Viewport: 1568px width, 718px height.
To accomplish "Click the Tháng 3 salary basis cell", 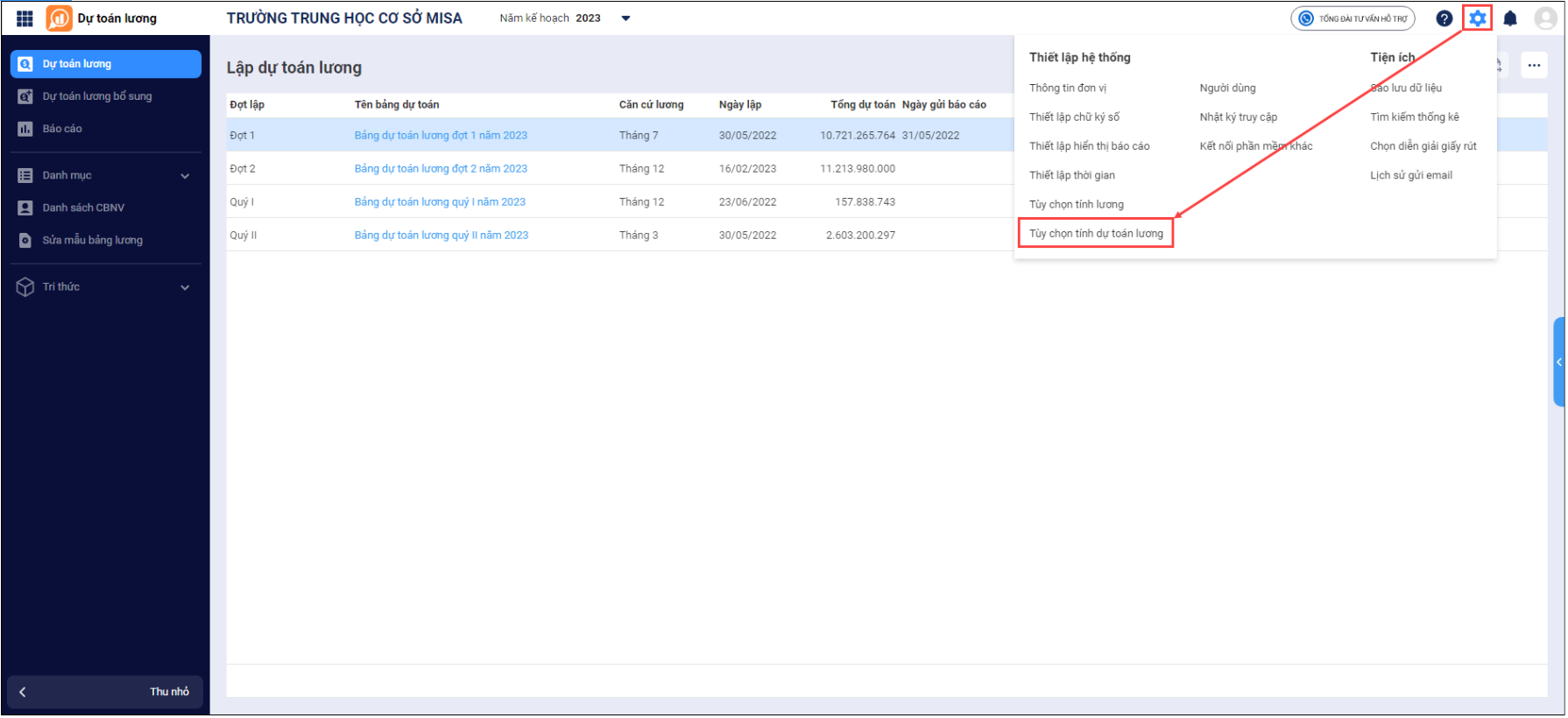I will 639,236.
